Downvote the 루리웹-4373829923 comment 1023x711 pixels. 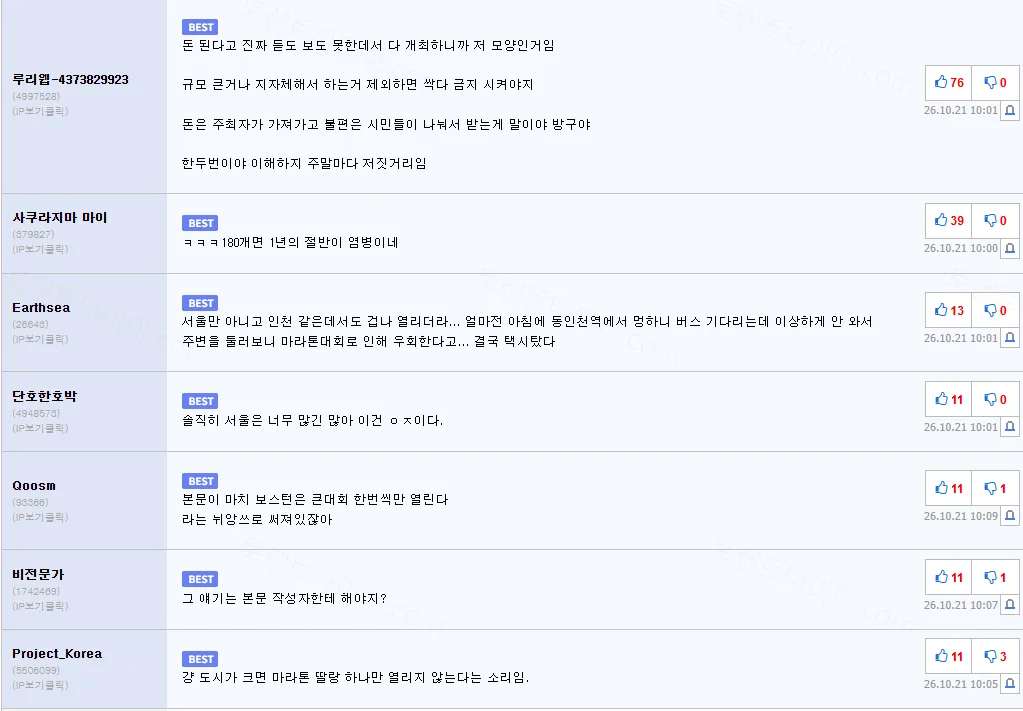995,82
